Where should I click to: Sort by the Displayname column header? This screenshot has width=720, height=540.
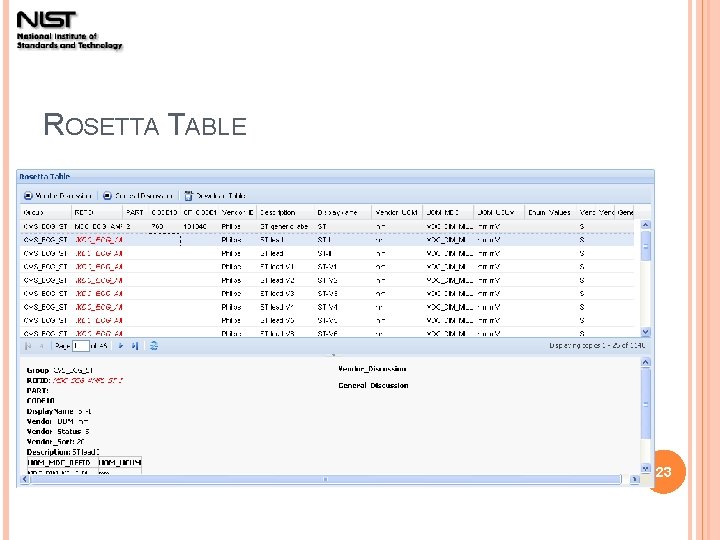tap(343, 213)
